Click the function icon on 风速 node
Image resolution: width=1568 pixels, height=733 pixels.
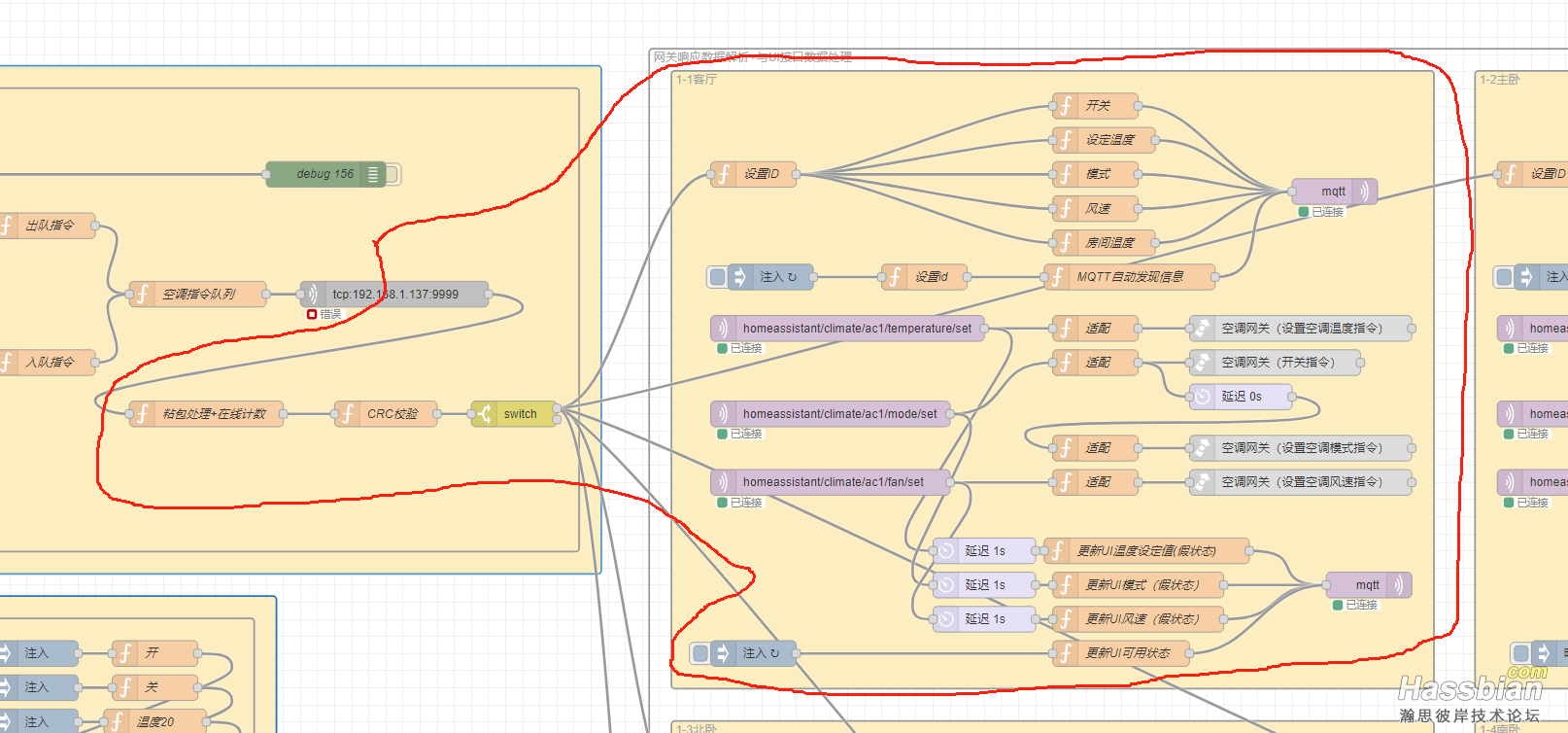pos(1066,208)
